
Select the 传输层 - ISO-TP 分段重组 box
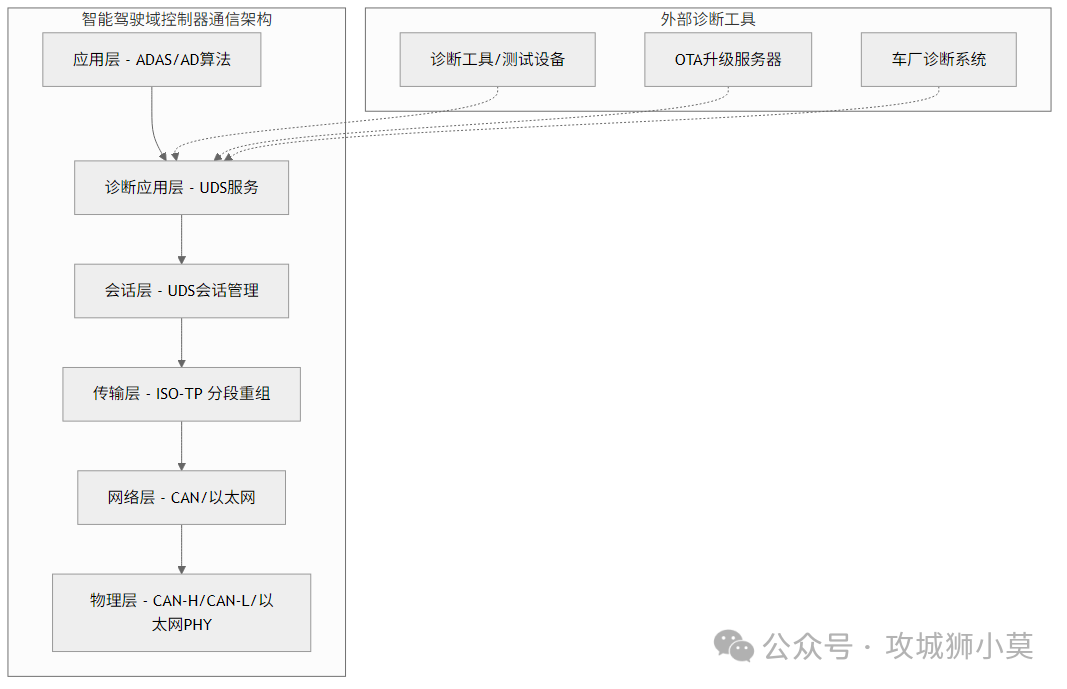[x=182, y=394]
